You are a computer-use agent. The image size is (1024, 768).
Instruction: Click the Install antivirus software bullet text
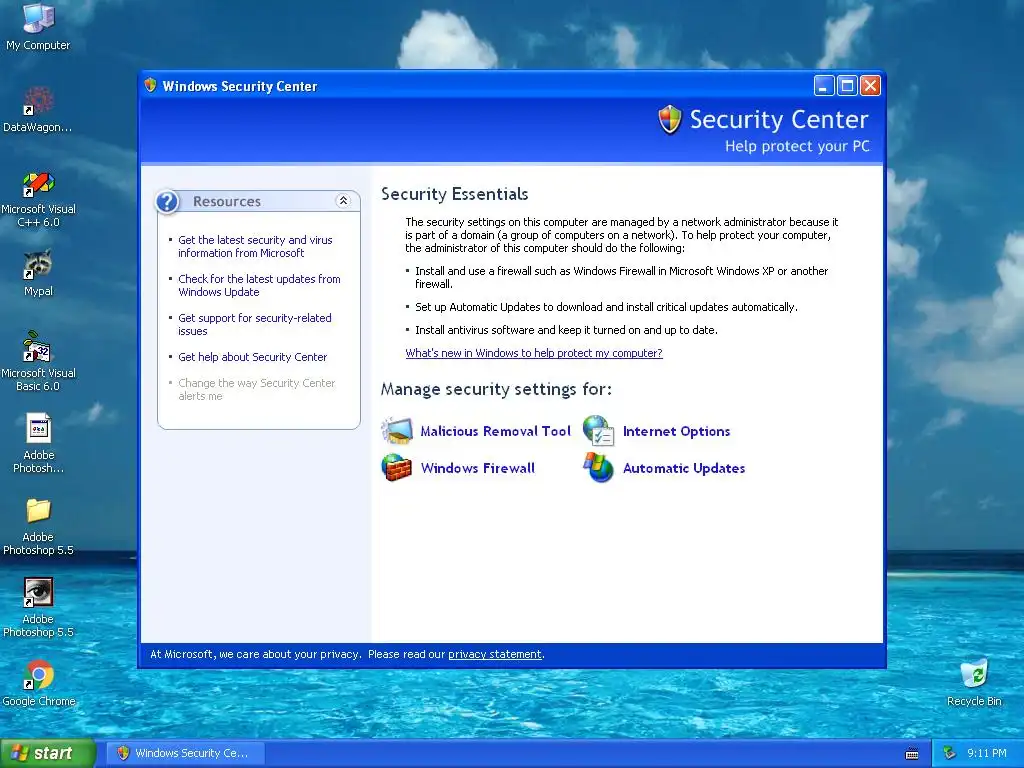(x=566, y=330)
